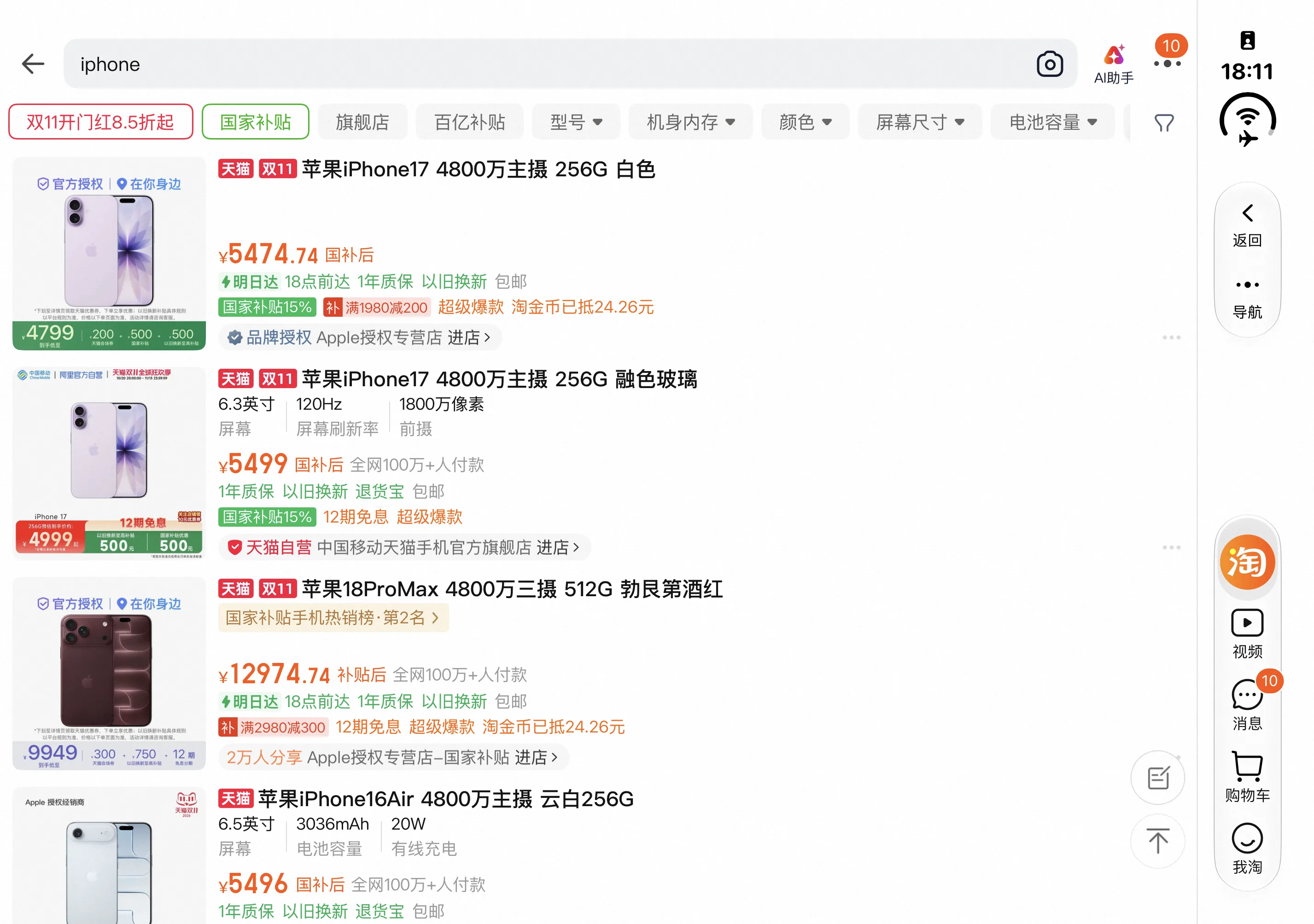
Task: Open 我淘 profile page
Action: coord(1247,849)
